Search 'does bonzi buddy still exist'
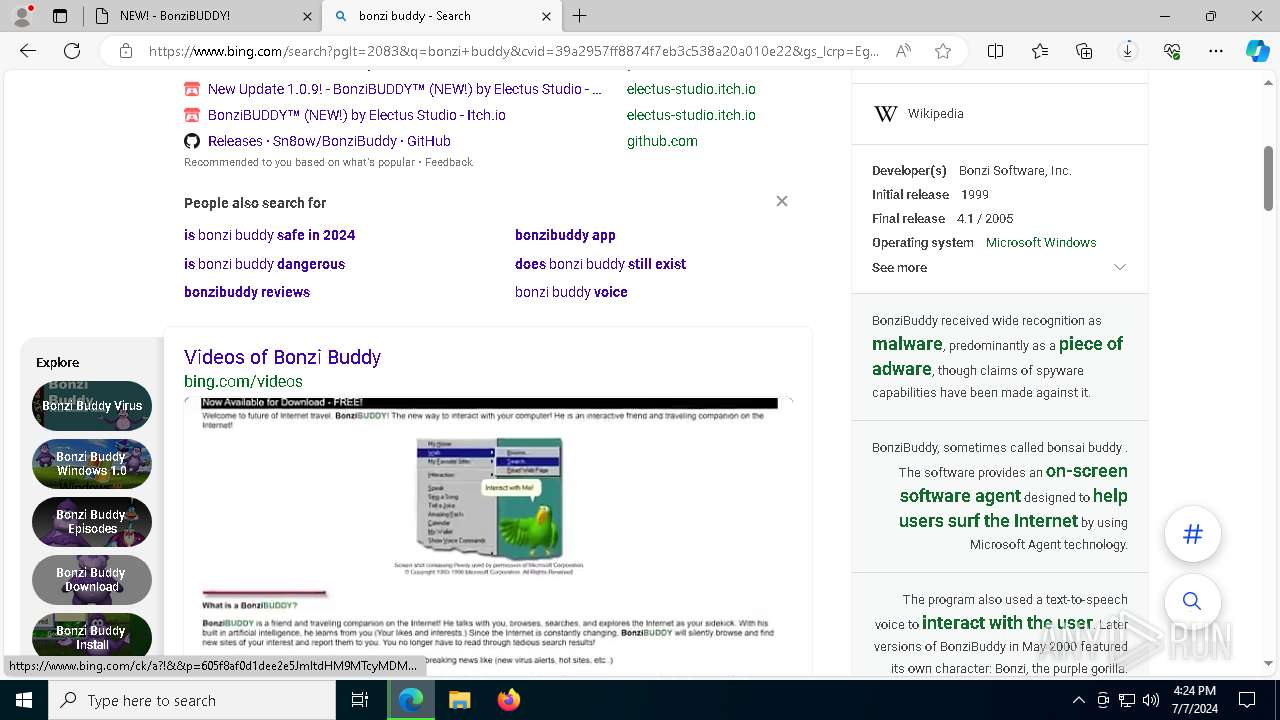The height and width of the screenshot is (720, 1280). (600, 264)
